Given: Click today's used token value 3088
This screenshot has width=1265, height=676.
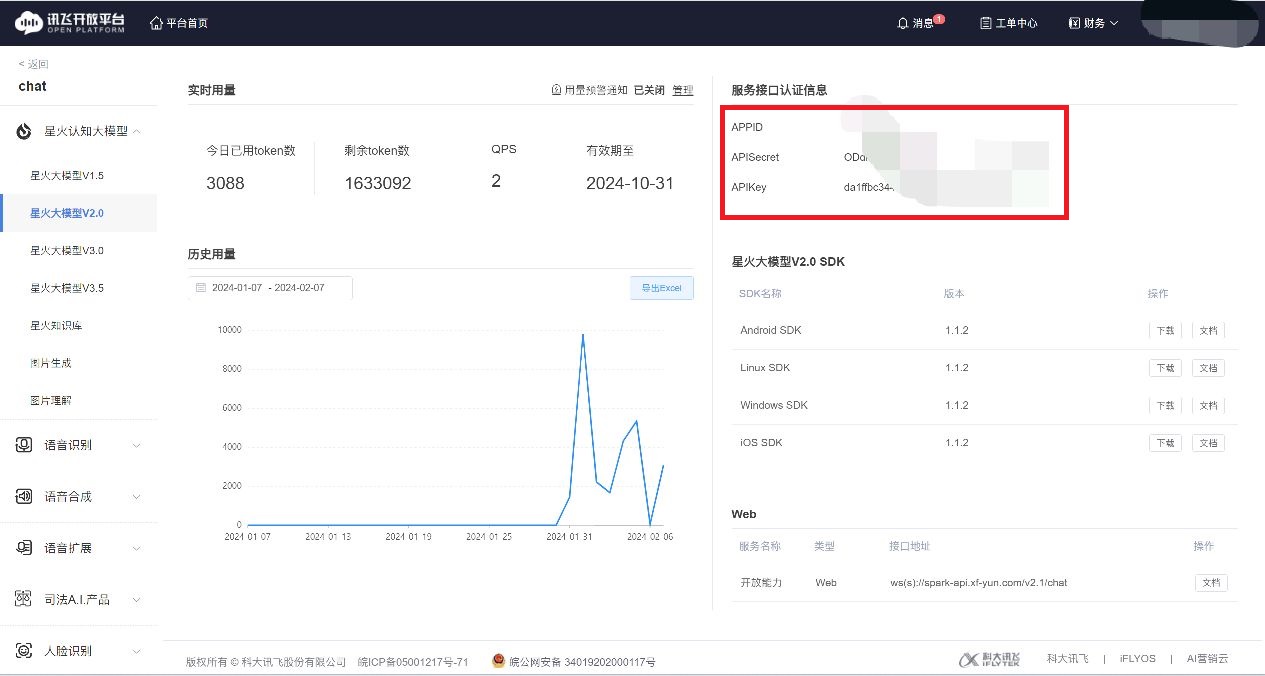Looking at the screenshot, I should (225, 184).
